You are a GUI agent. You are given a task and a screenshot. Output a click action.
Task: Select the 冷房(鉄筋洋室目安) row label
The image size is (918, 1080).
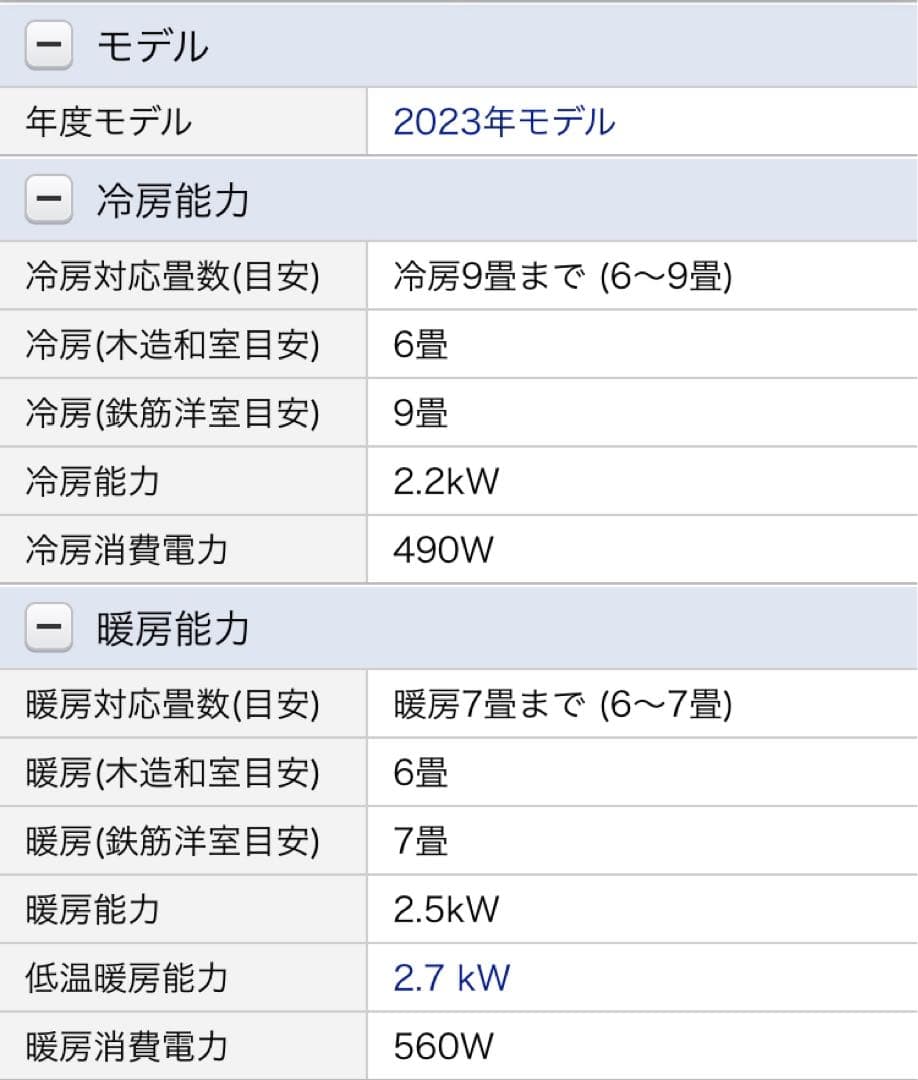(172, 413)
